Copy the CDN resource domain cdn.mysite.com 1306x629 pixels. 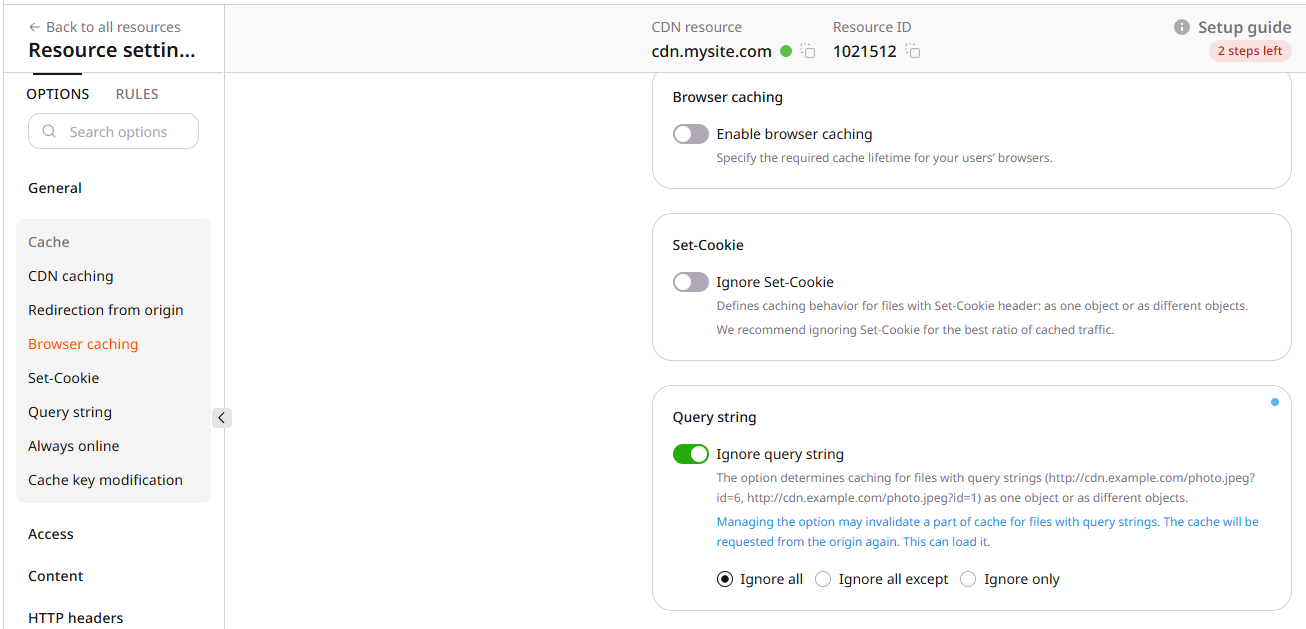pos(808,51)
